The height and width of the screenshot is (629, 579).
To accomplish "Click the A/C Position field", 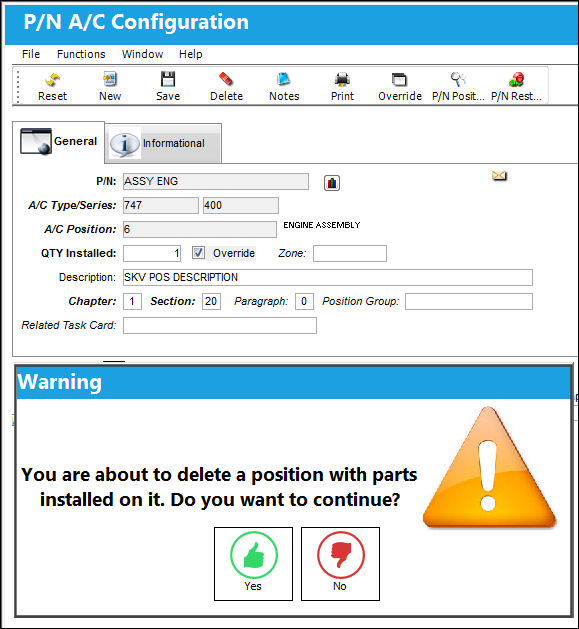I will pos(200,229).
